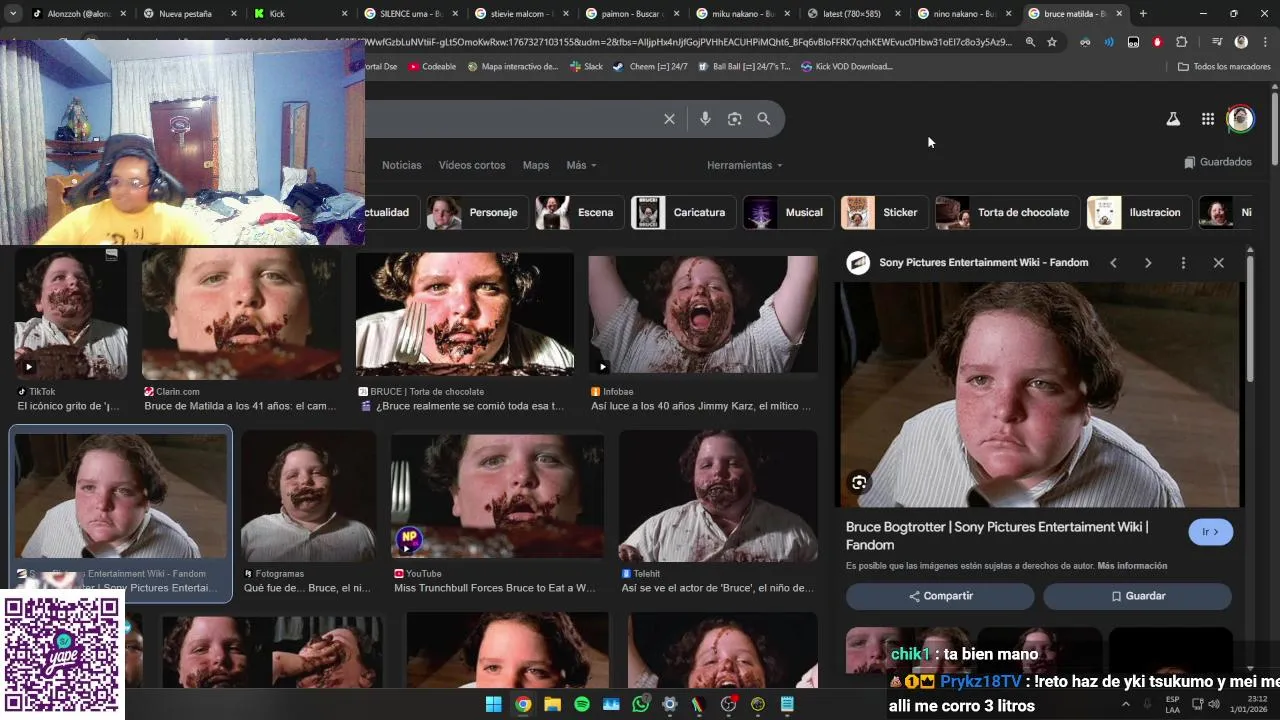This screenshot has height=720, width=1280.
Task: Open Chrome from the taskbar
Action: pos(523,704)
